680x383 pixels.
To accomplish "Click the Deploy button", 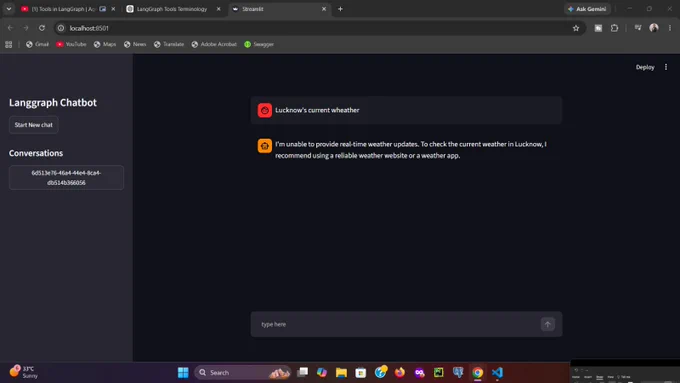I will click(645, 67).
